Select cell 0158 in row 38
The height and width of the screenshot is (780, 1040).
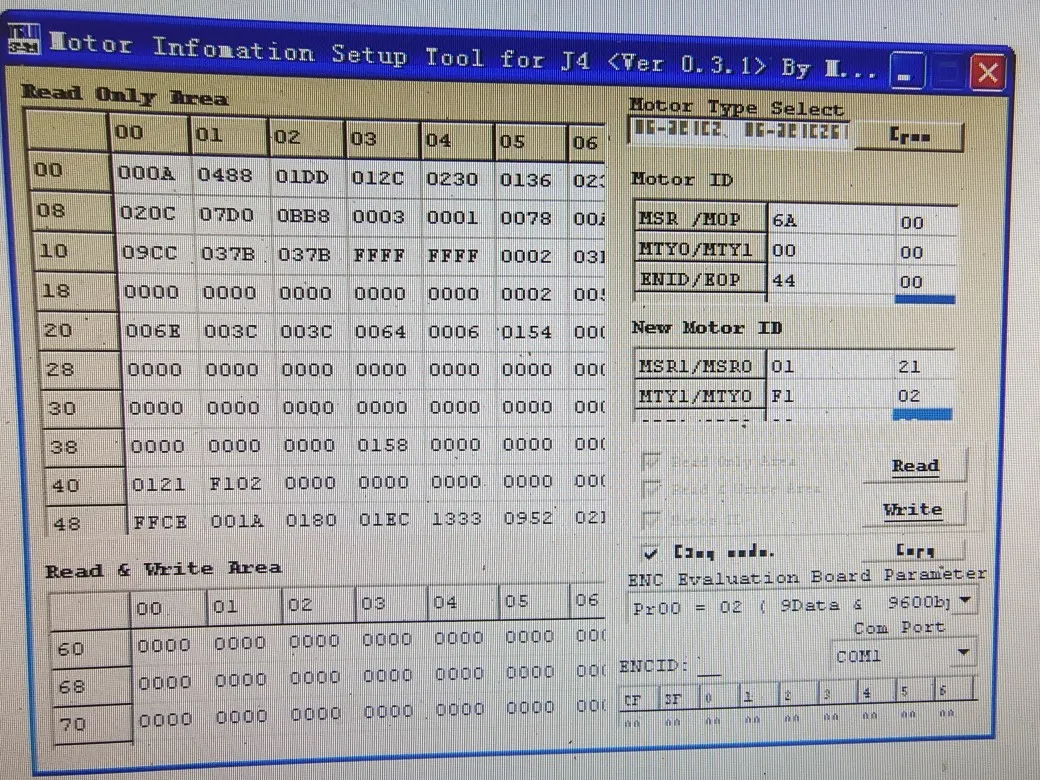[386, 444]
